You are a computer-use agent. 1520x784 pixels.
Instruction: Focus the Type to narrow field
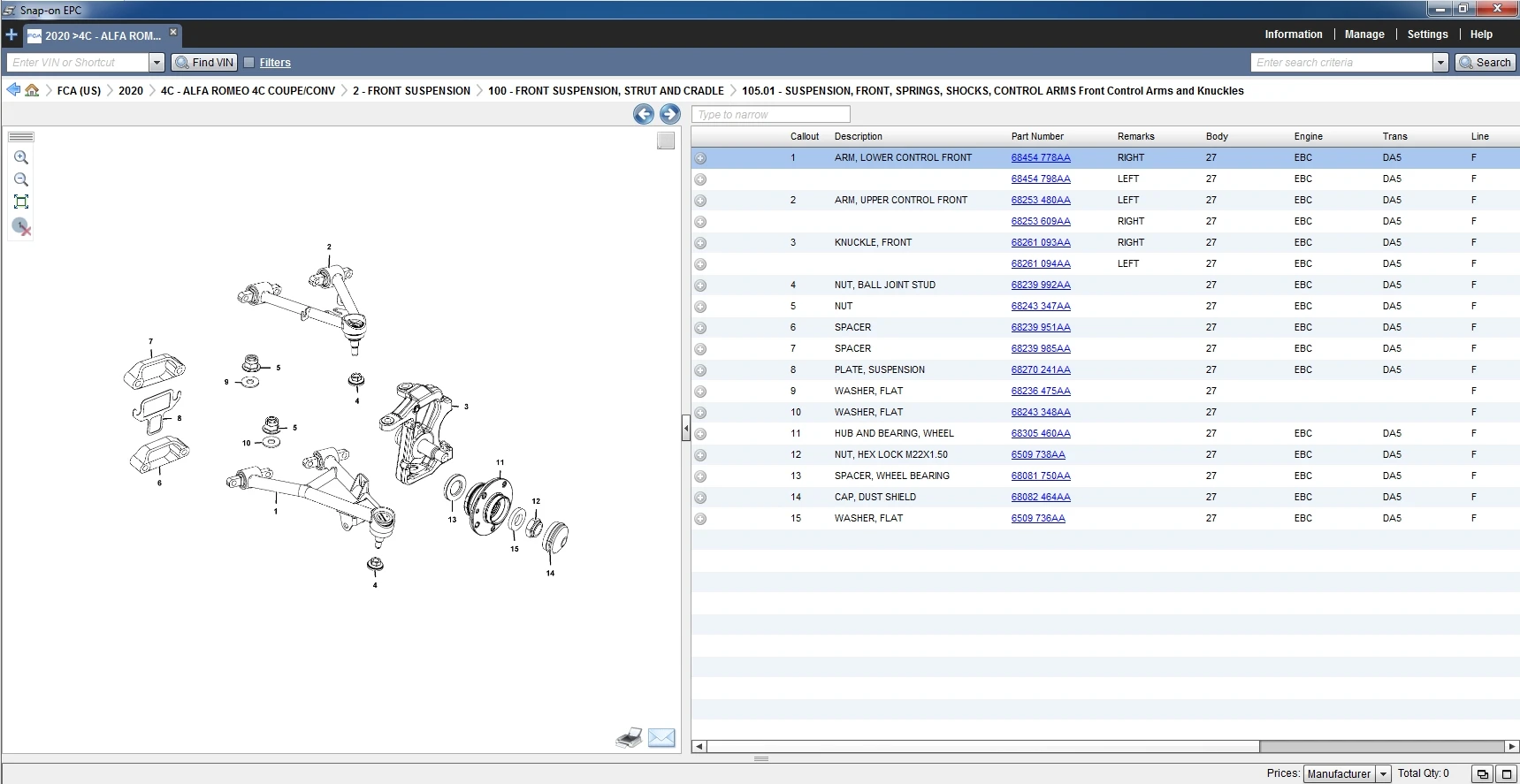[771, 115]
